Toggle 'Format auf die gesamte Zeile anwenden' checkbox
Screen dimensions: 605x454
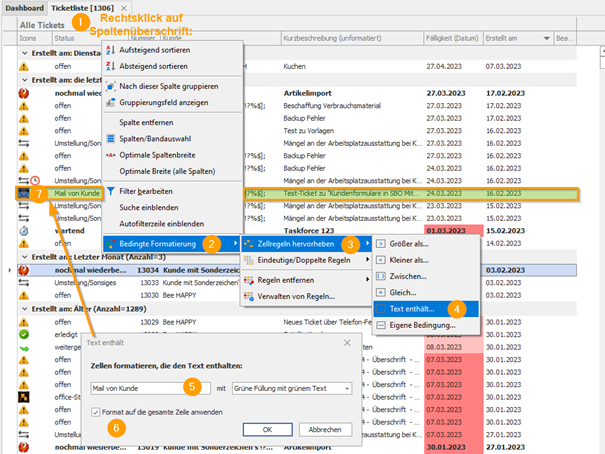(95, 412)
